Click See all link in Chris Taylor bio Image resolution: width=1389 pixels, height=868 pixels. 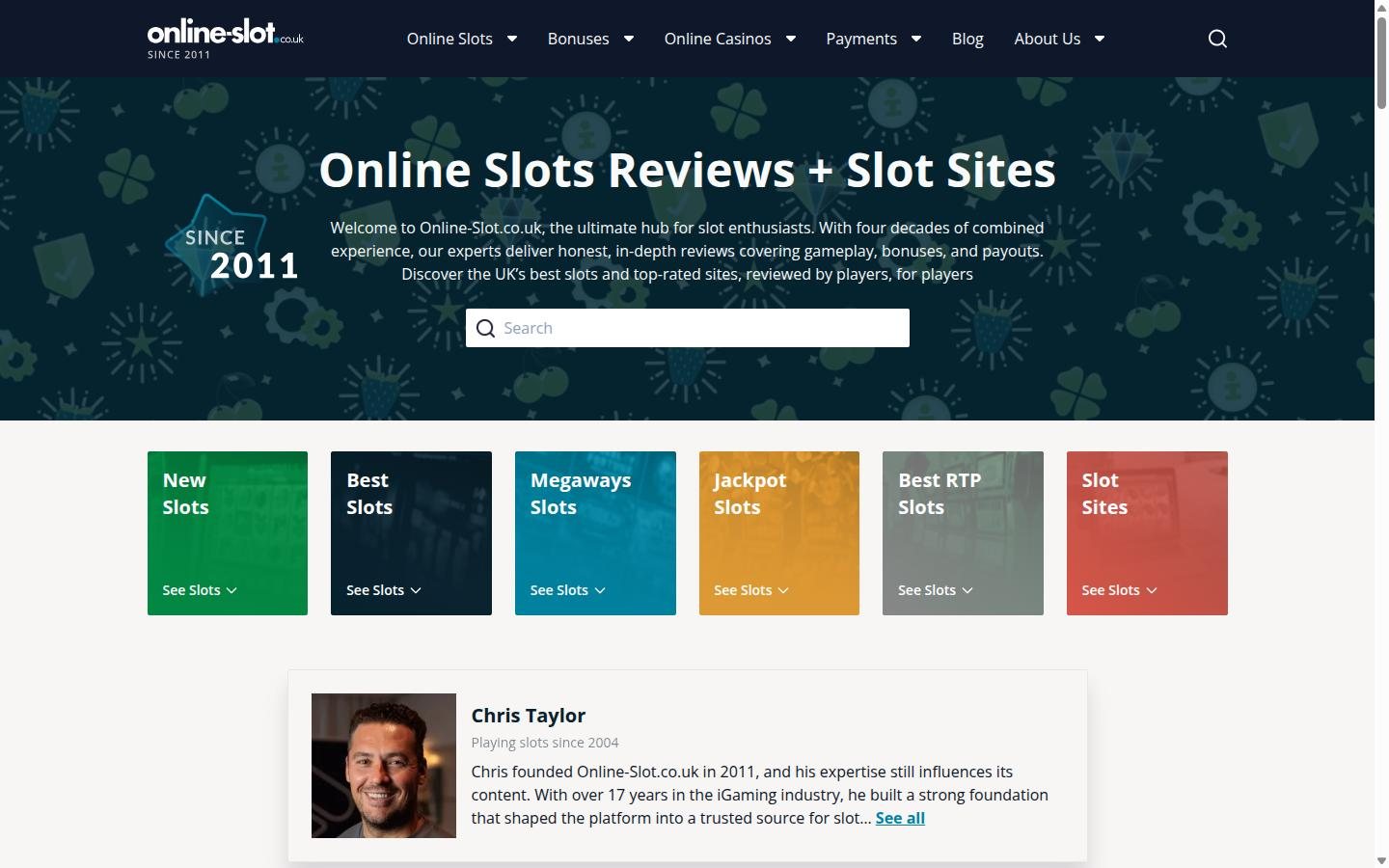900,818
